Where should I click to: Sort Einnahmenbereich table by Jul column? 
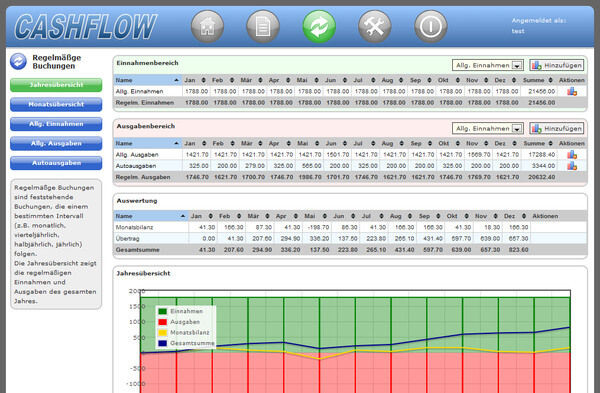pos(364,80)
